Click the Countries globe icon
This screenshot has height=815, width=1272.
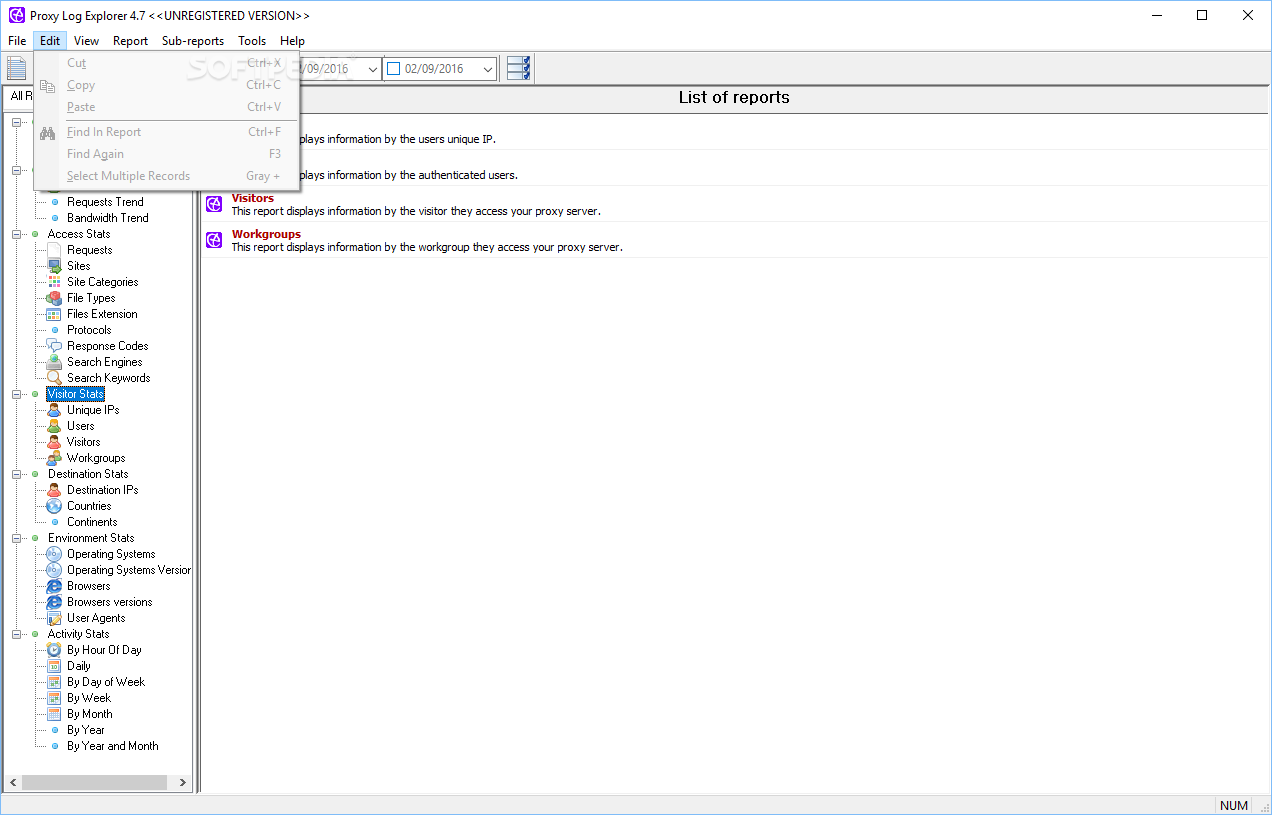[54, 506]
